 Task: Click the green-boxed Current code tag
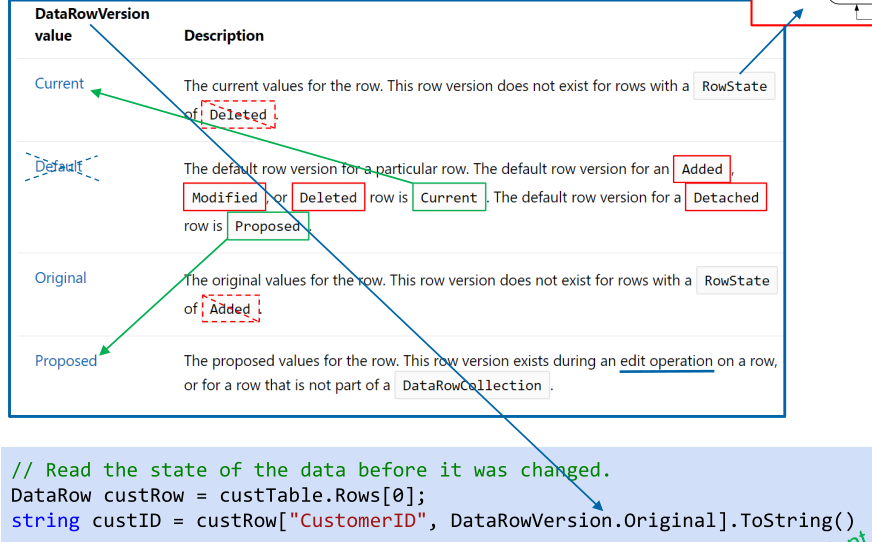click(x=448, y=198)
